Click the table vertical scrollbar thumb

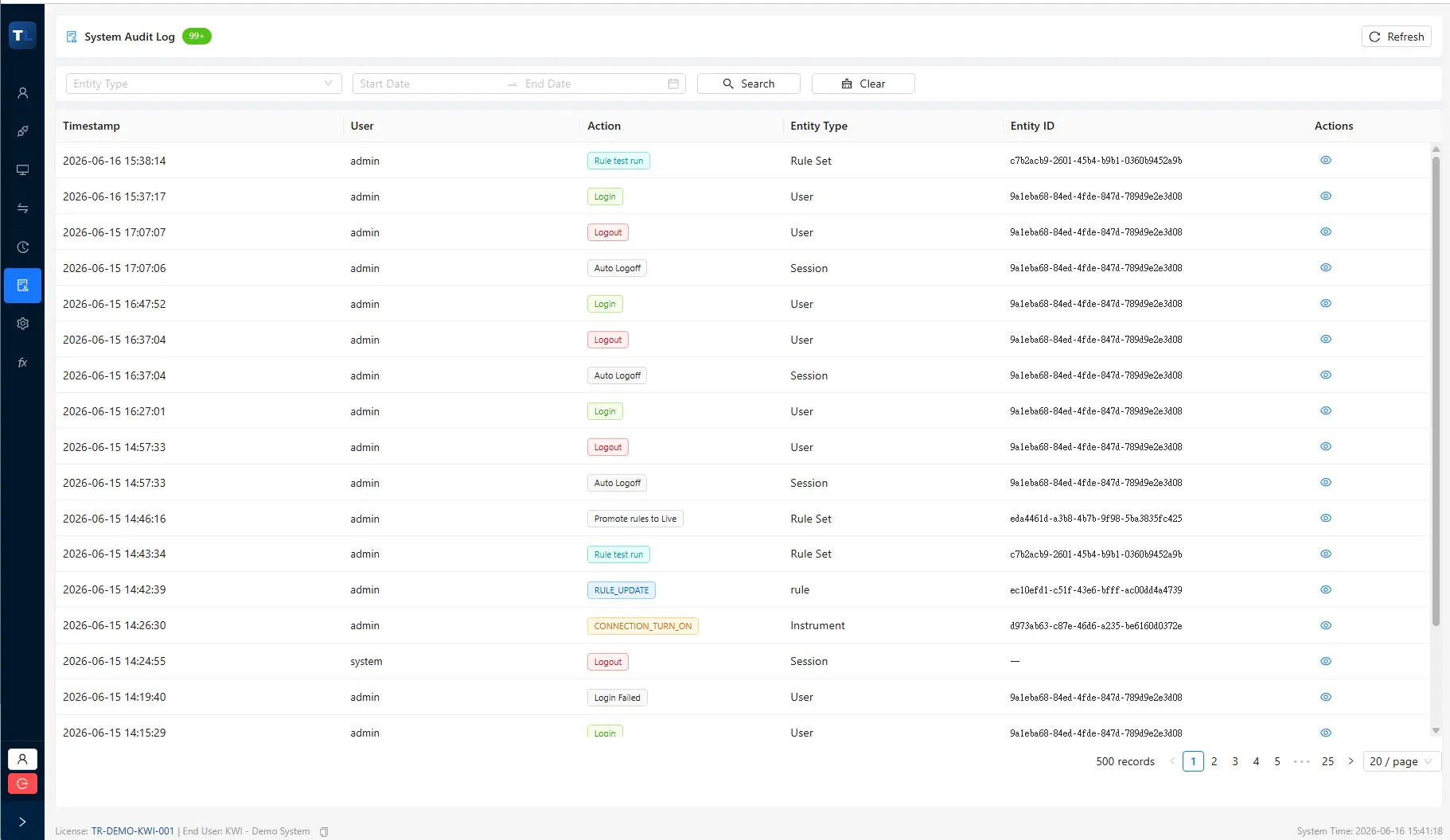tap(1436, 390)
